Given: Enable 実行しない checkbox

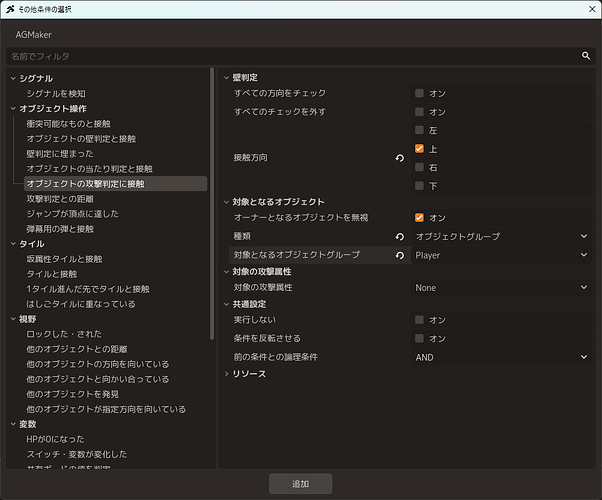Looking at the screenshot, I should (419, 320).
